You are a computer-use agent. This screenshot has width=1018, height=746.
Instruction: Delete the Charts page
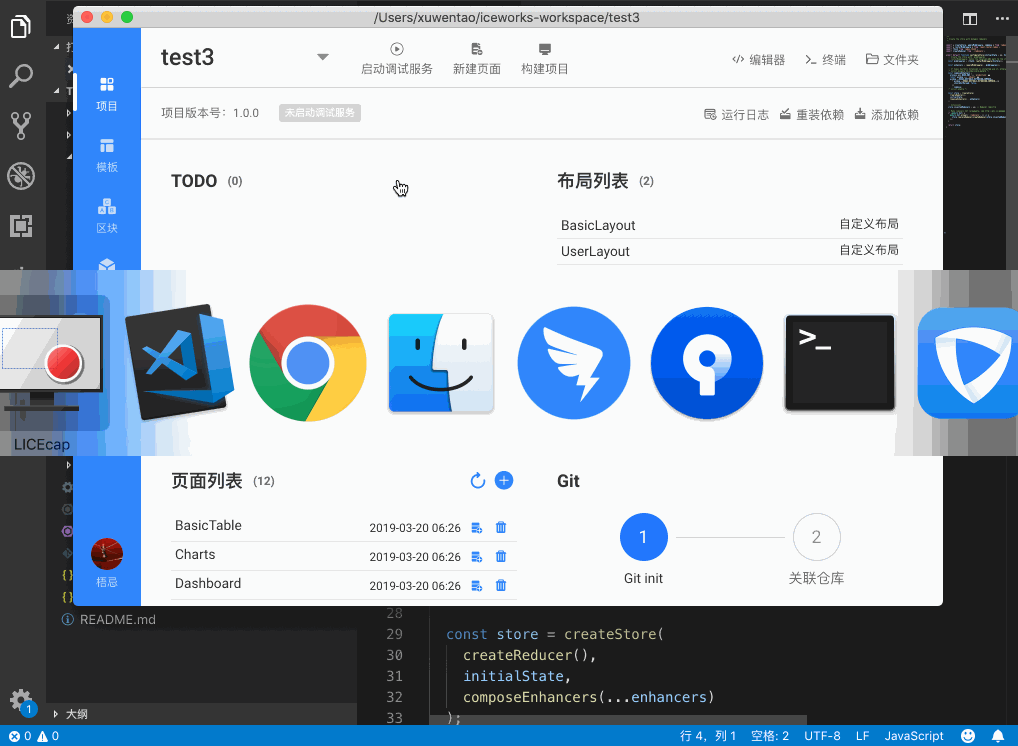[x=501, y=556]
